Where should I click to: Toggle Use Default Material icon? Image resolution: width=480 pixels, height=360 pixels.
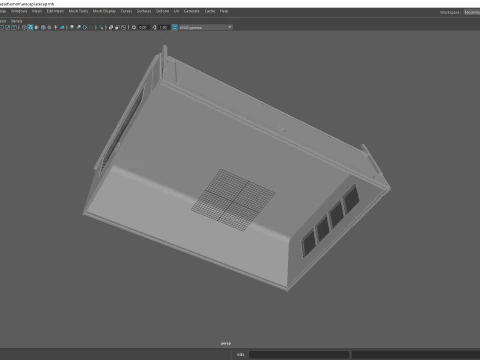click(x=37, y=27)
